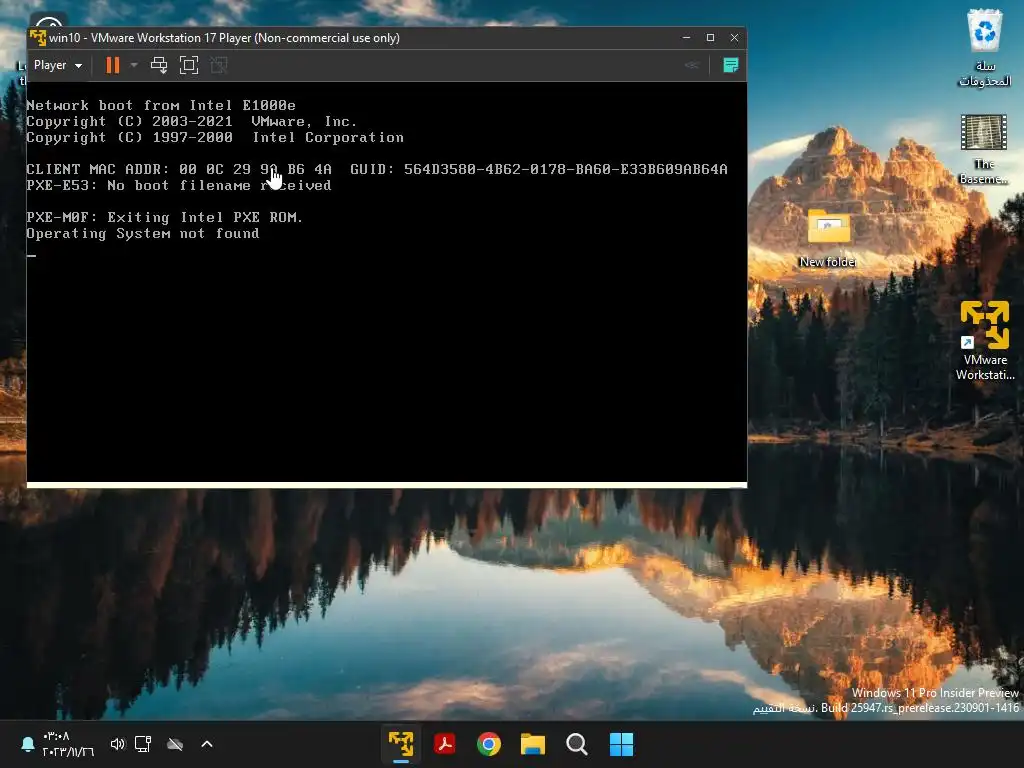Enter full screen mode in VMware Player
This screenshot has height=768, width=1024.
189,65
